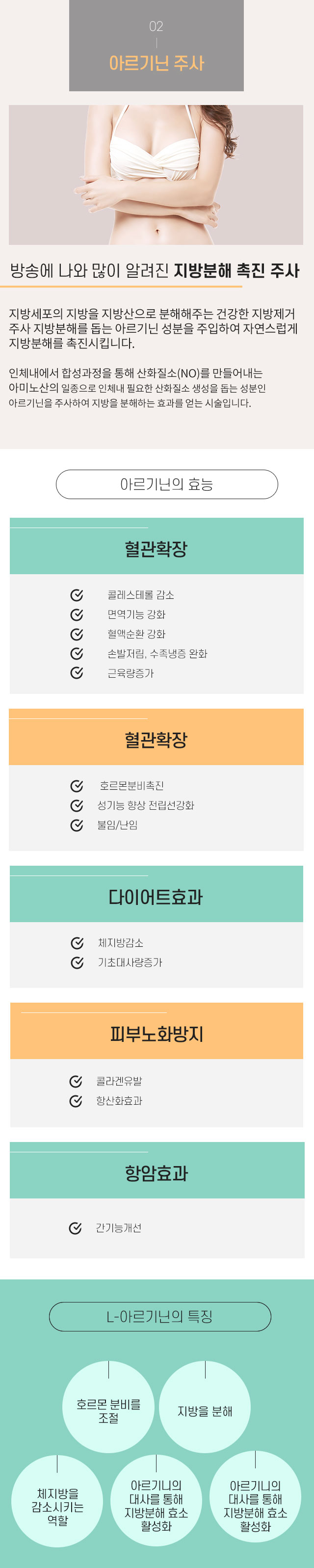Toggle the check mark for 혈액순환 강화

click(x=77, y=634)
